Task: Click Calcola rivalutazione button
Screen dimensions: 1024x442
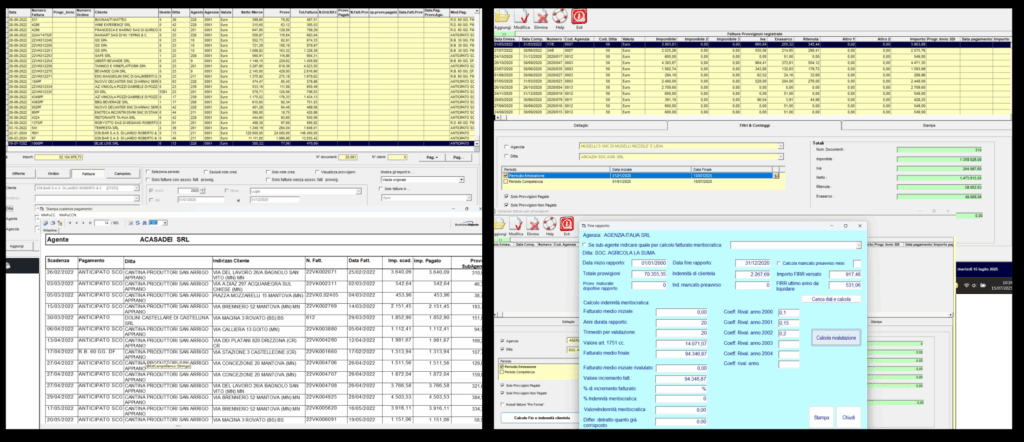Action: click(836, 338)
